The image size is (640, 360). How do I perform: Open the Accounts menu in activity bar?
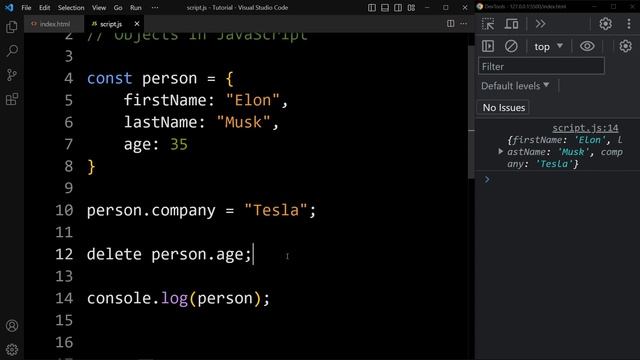tap(12, 326)
